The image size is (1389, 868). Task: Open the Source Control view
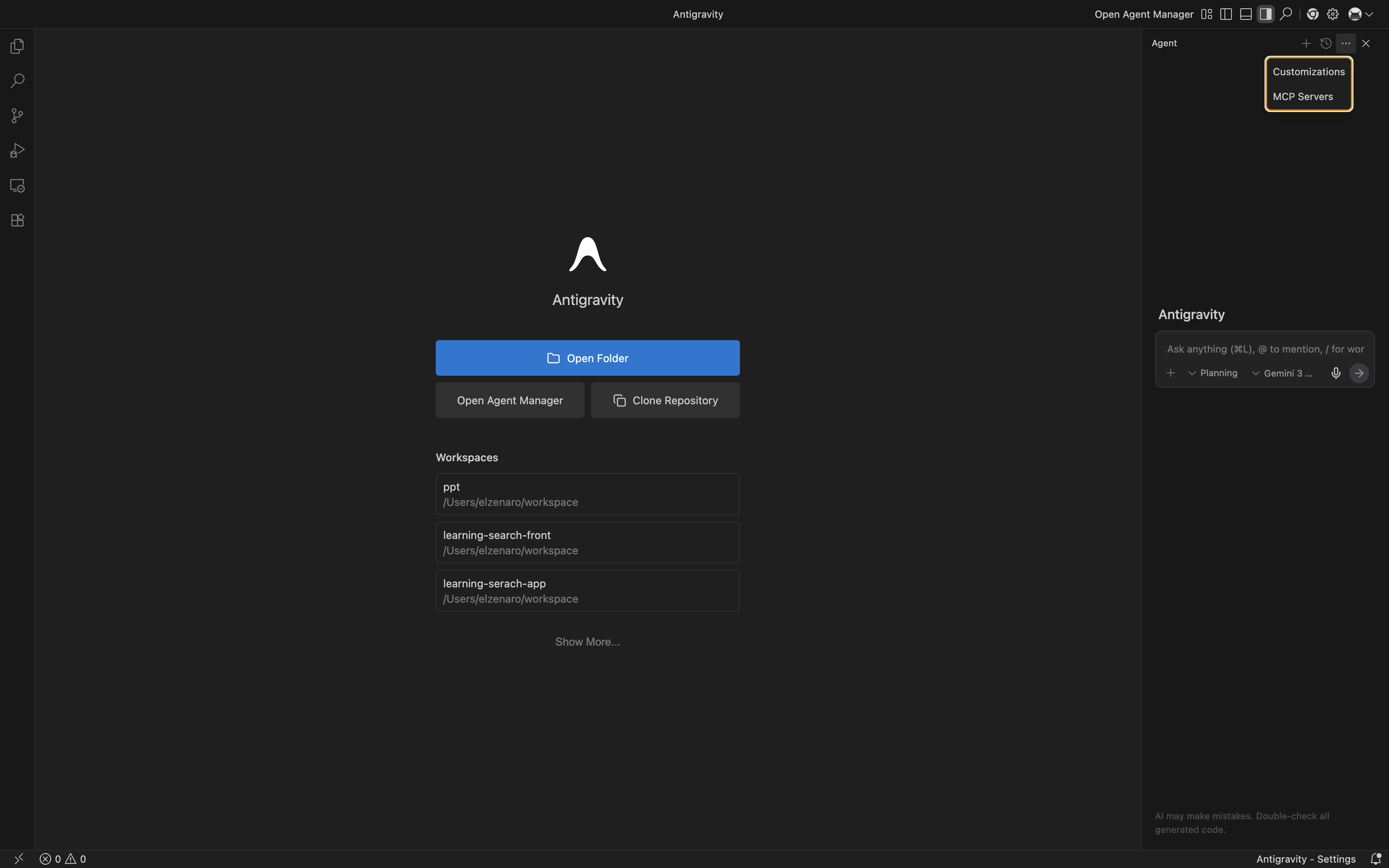point(17,116)
